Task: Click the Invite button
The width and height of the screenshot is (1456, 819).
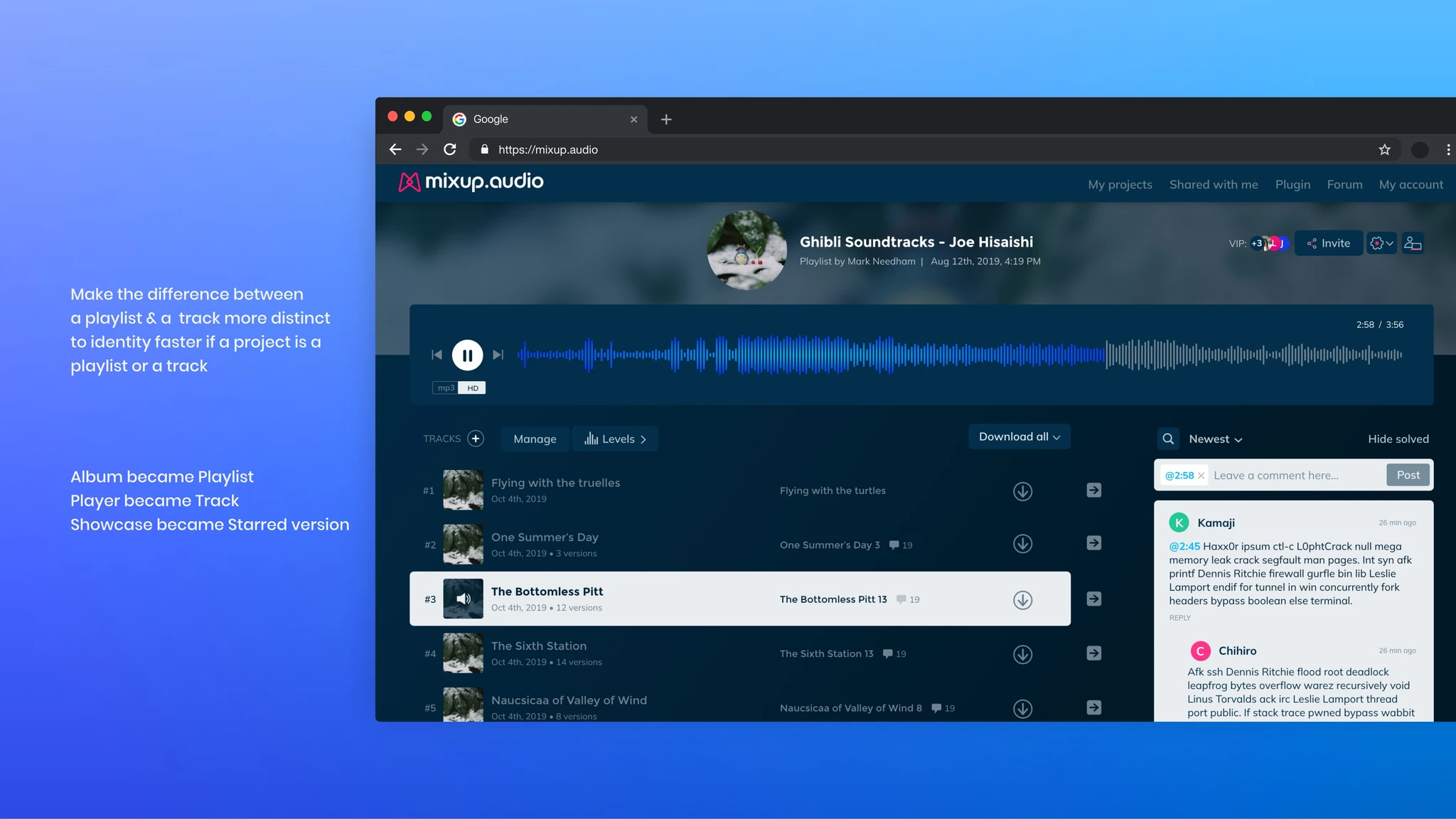Action: (x=1328, y=243)
